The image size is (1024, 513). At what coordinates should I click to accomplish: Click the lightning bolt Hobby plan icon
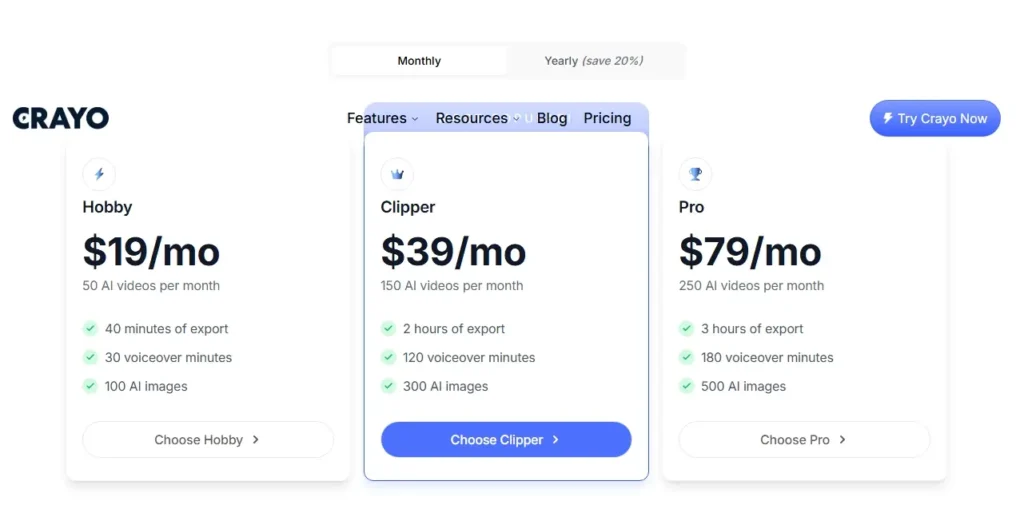tap(99, 174)
